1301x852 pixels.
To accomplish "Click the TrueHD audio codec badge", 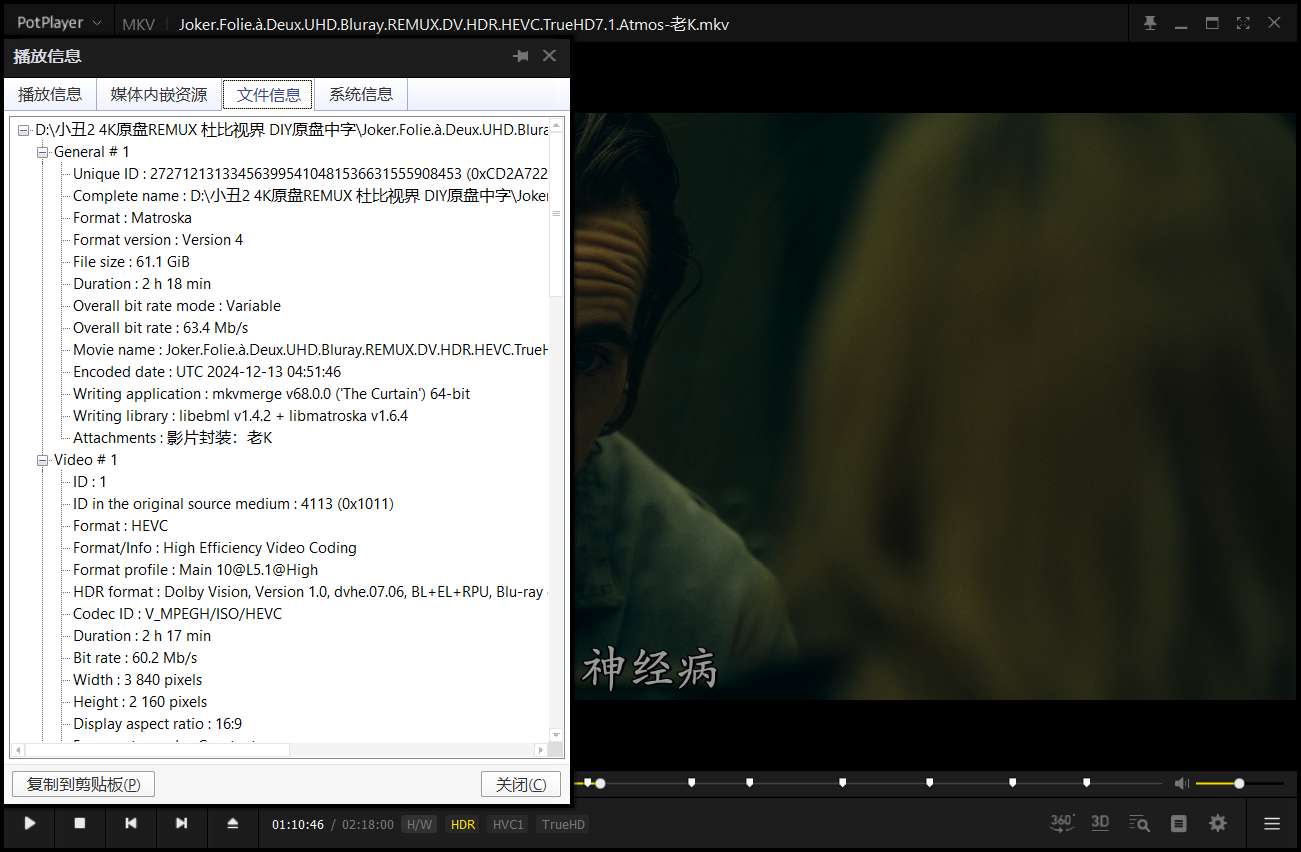I will [563, 825].
